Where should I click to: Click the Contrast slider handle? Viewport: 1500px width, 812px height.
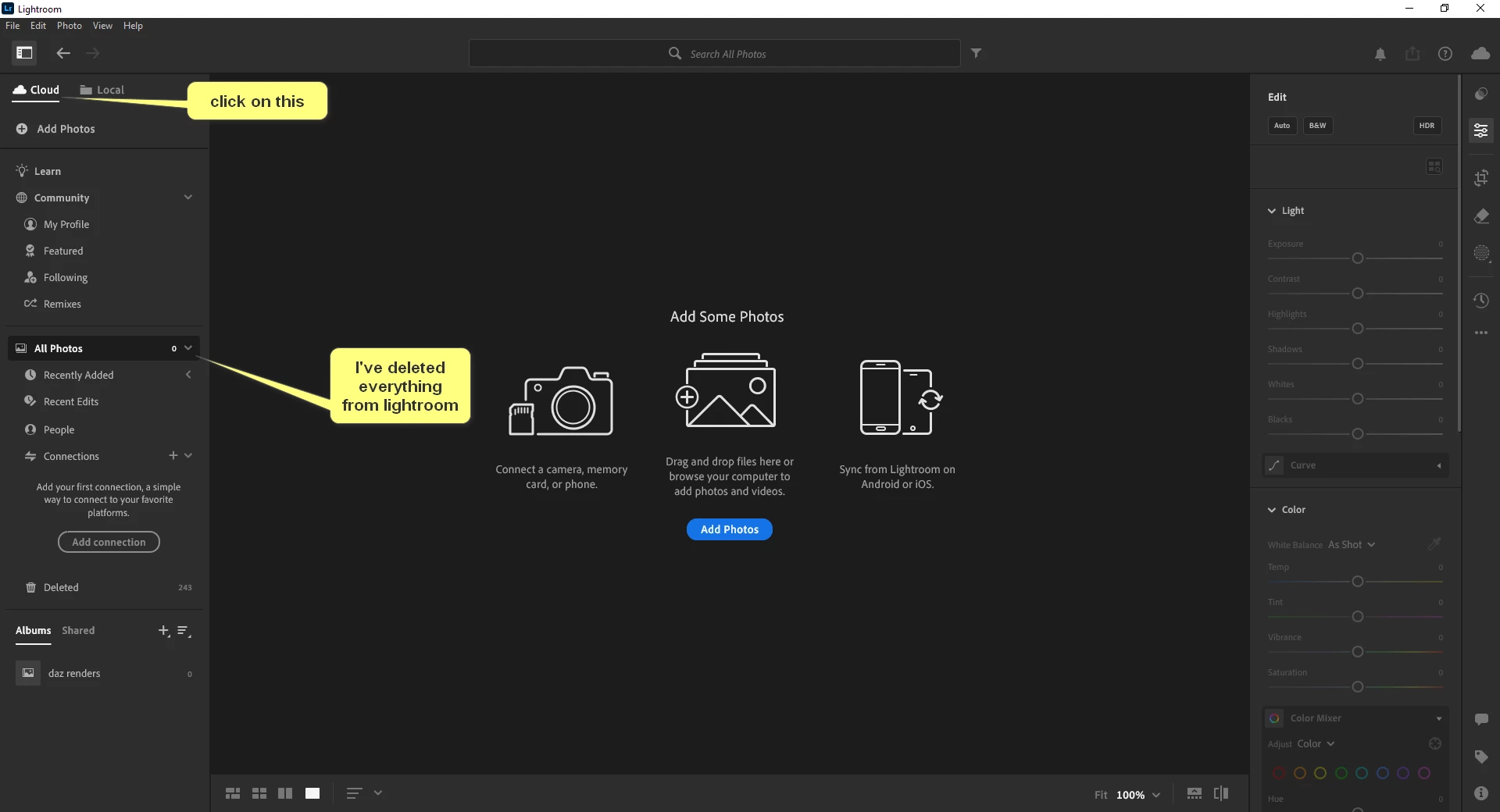(x=1358, y=294)
